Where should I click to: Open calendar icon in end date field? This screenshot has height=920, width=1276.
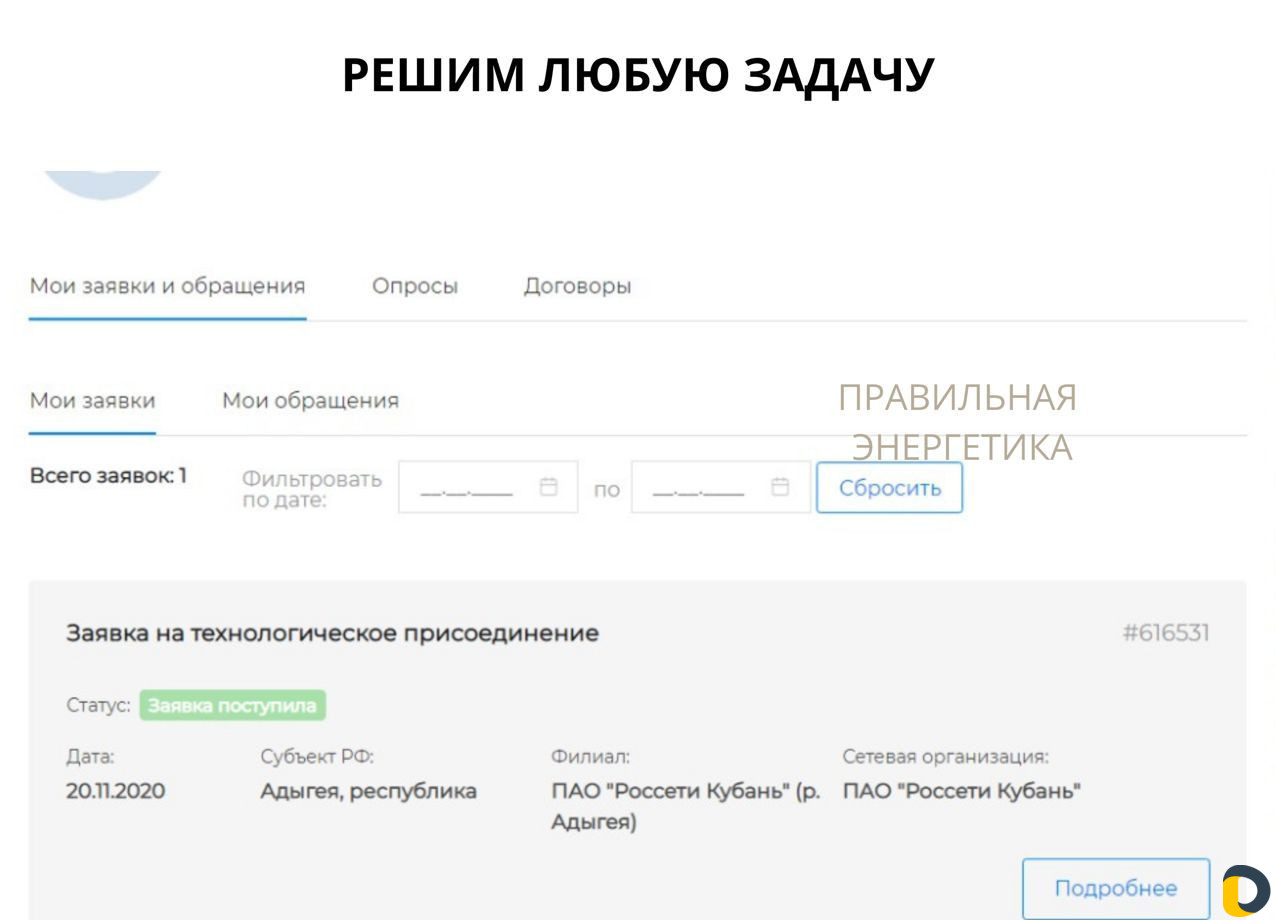coord(780,487)
